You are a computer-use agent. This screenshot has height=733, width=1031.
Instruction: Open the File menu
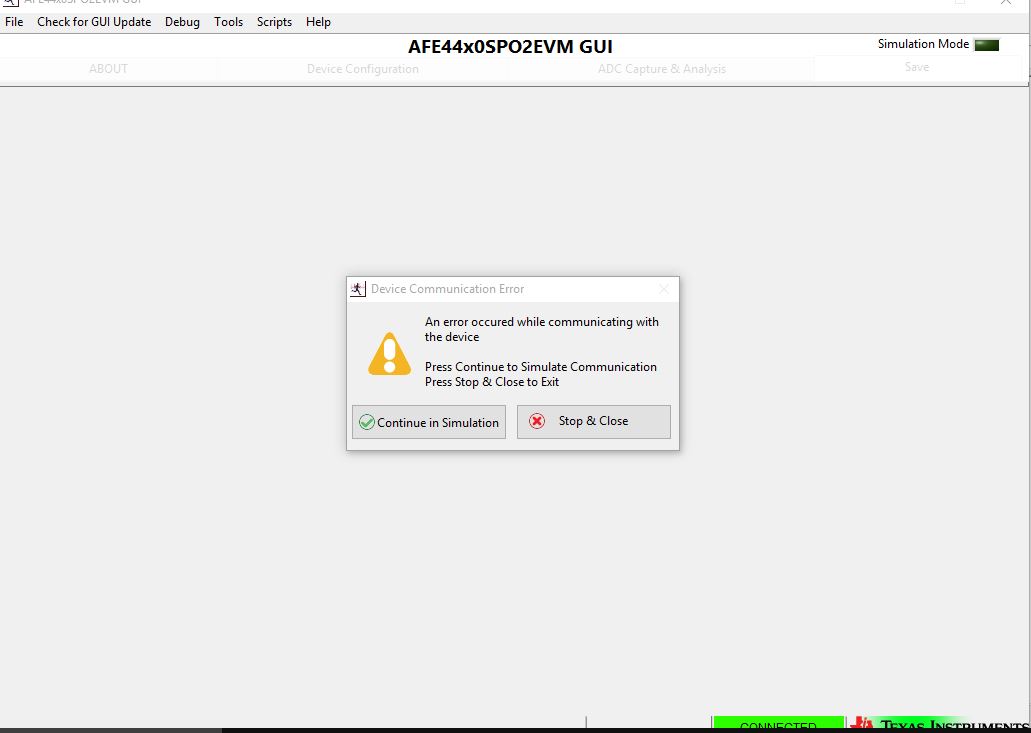point(14,22)
